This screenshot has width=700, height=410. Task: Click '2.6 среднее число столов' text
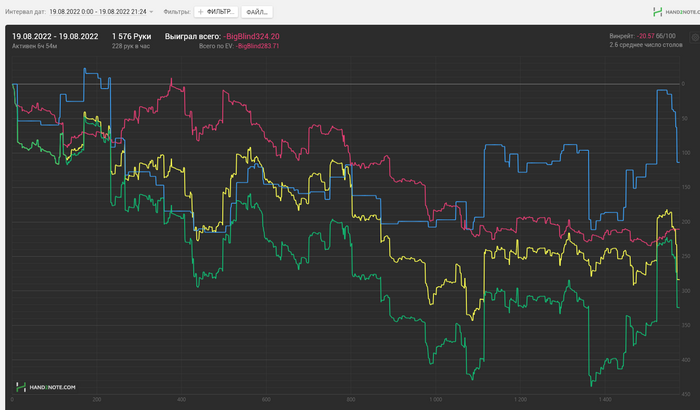click(646, 45)
